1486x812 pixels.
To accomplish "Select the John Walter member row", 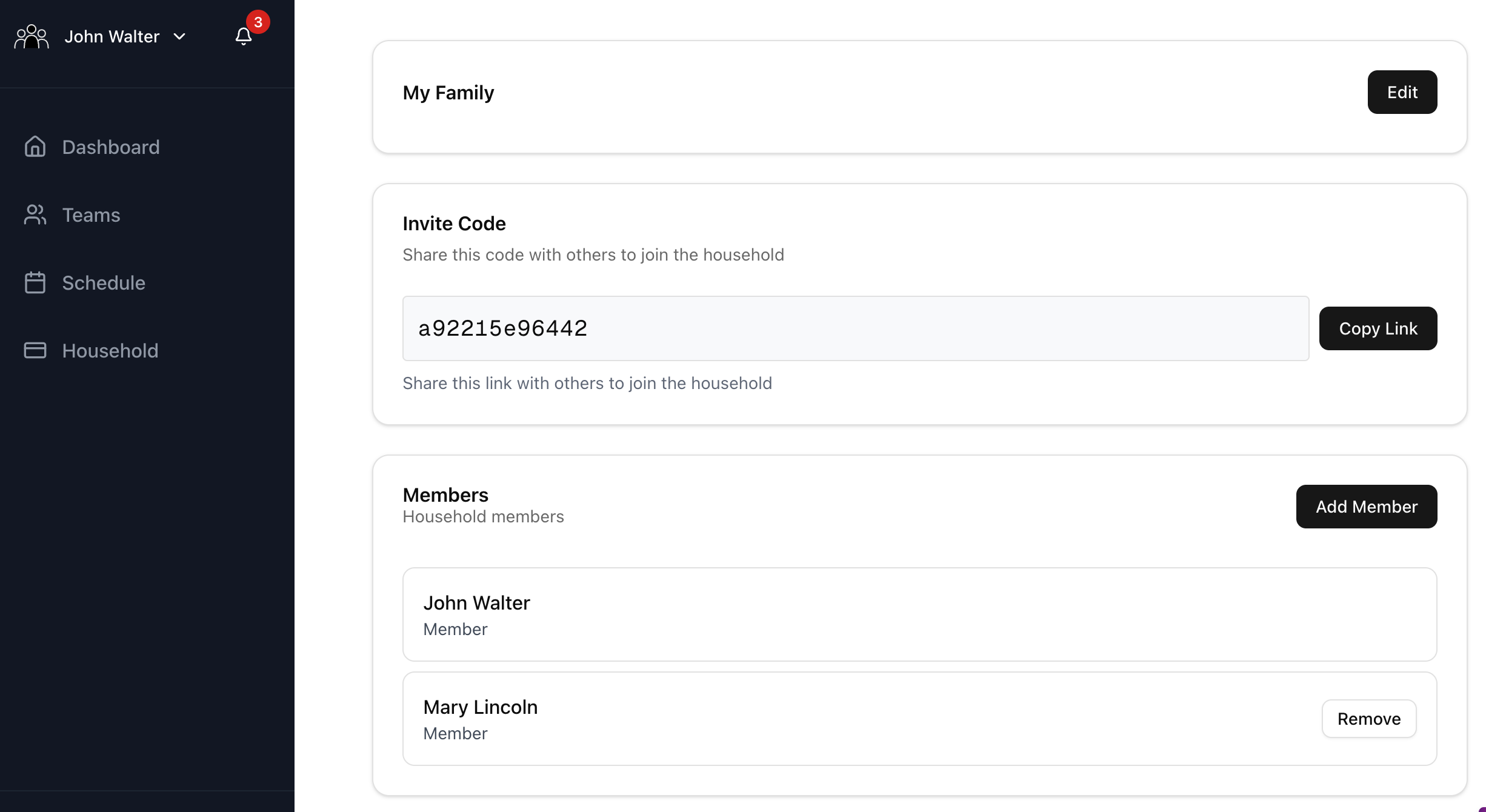I will 919,614.
